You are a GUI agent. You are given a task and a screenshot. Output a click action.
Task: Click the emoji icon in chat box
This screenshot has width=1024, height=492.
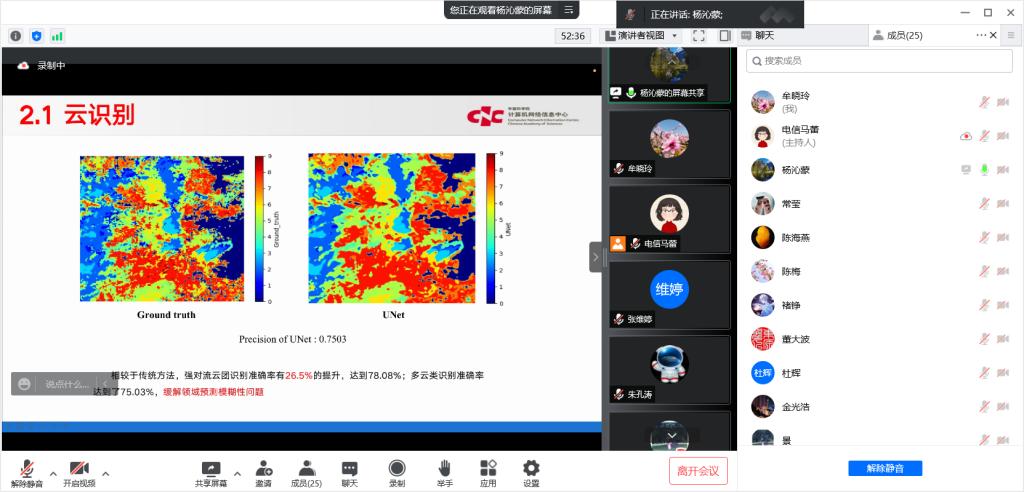point(24,384)
